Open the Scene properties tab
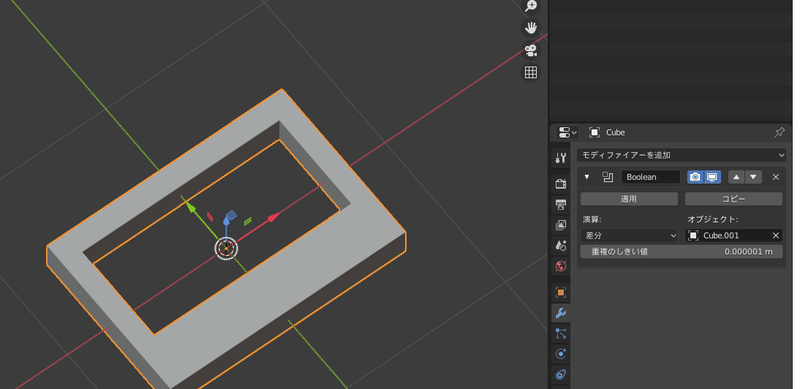 561,246
